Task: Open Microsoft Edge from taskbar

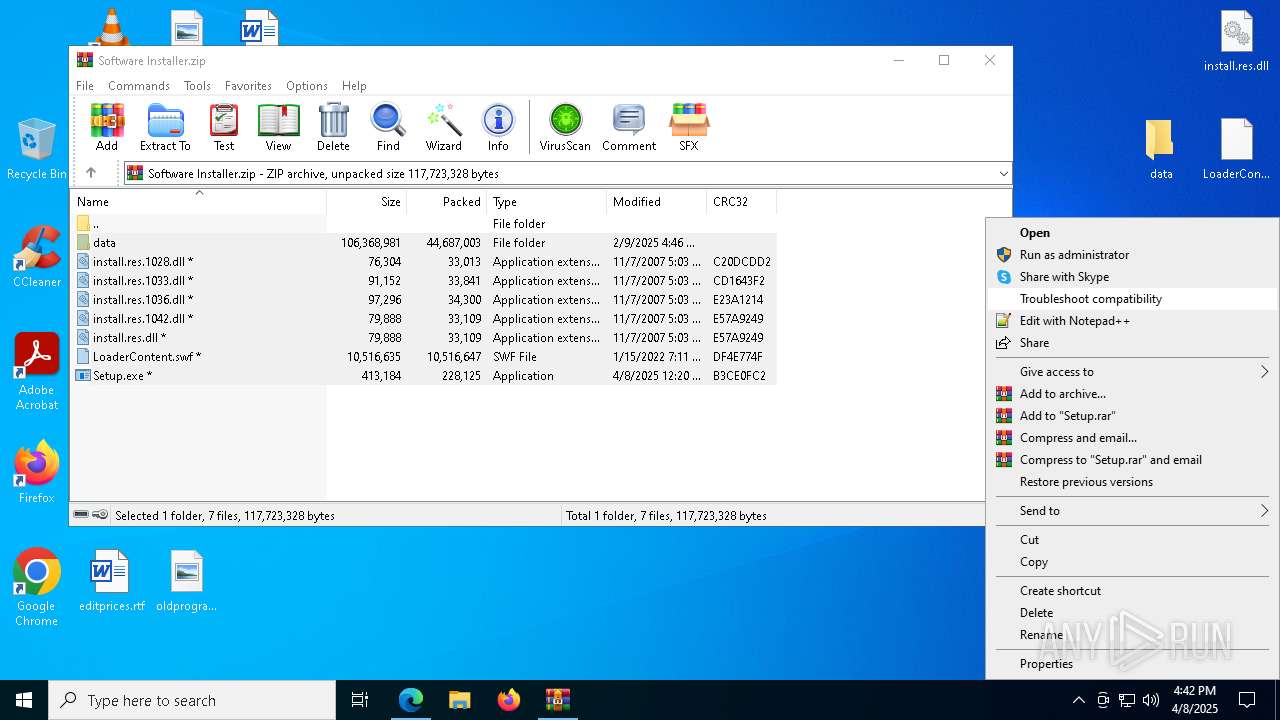Action: coord(411,700)
